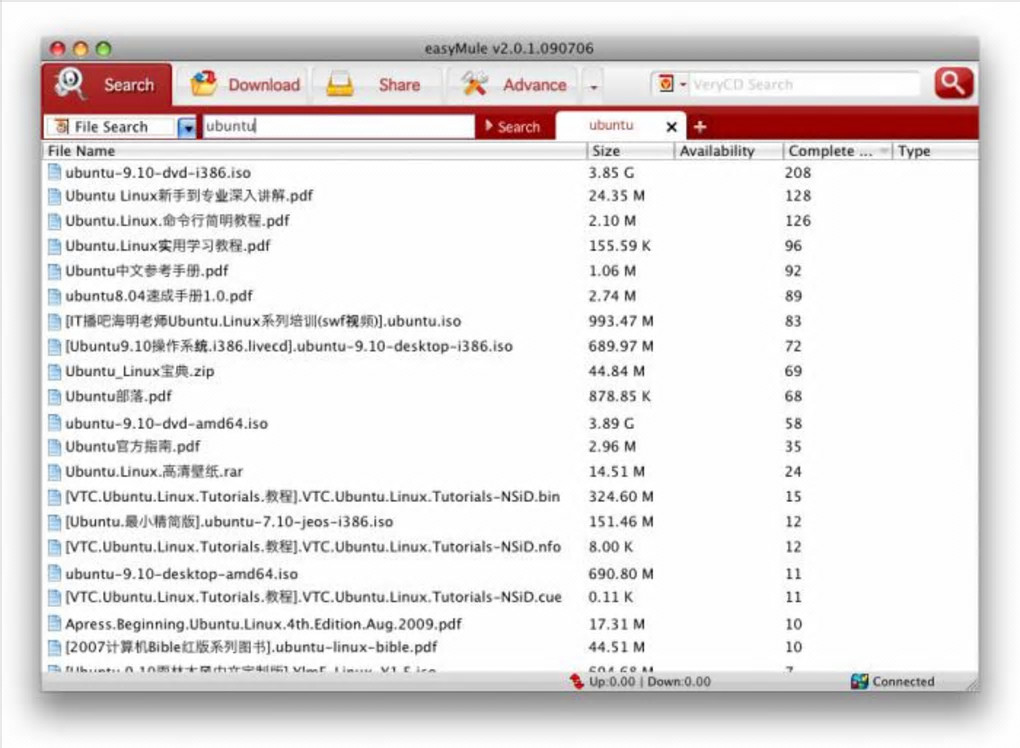The image size is (1020, 748).
Task: Select Ubuntu pdf row sized 878.85 K
Action: (x=118, y=396)
